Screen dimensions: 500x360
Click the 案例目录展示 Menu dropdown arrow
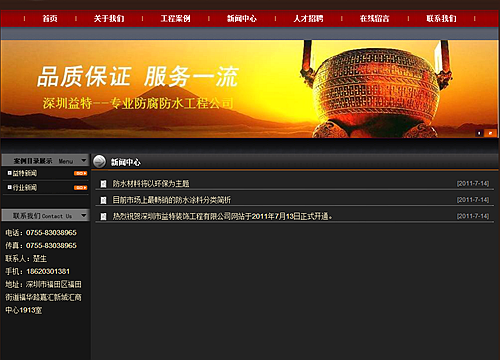(x=84, y=161)
